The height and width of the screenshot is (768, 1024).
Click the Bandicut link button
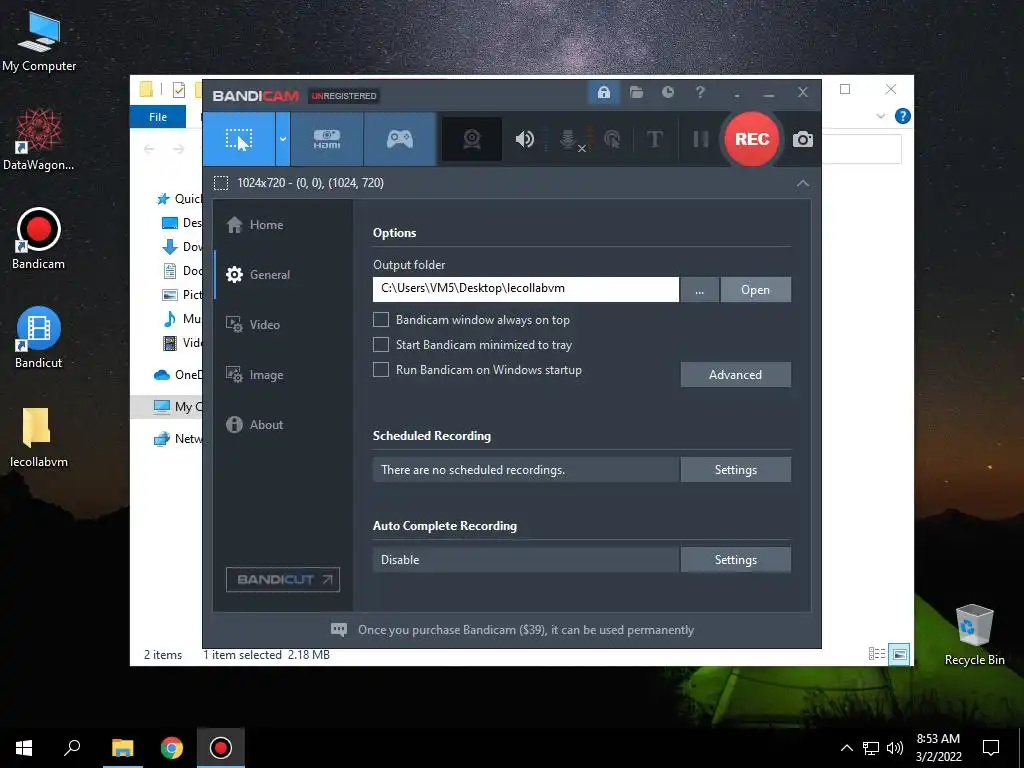tap(283, 579)
